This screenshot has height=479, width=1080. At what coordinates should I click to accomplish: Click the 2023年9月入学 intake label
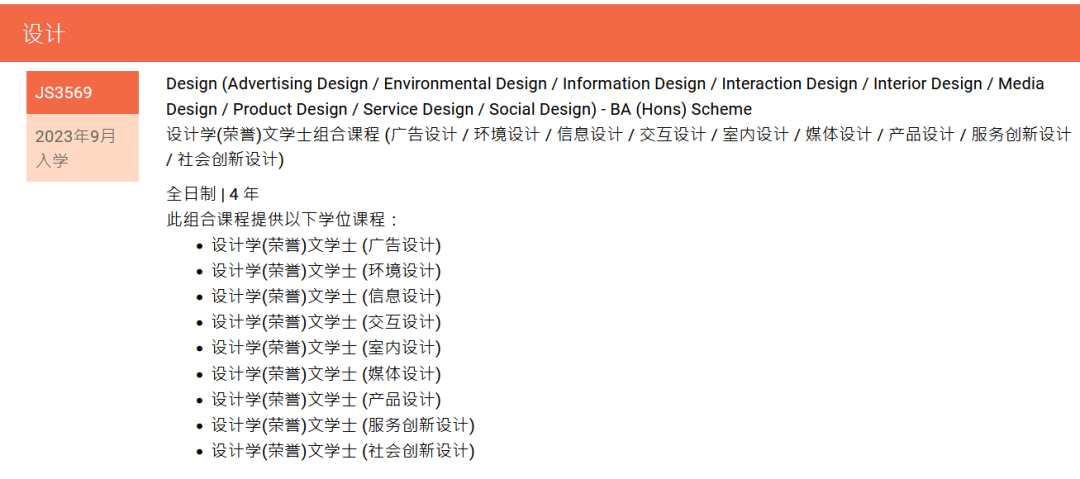(x=75, y=147)
